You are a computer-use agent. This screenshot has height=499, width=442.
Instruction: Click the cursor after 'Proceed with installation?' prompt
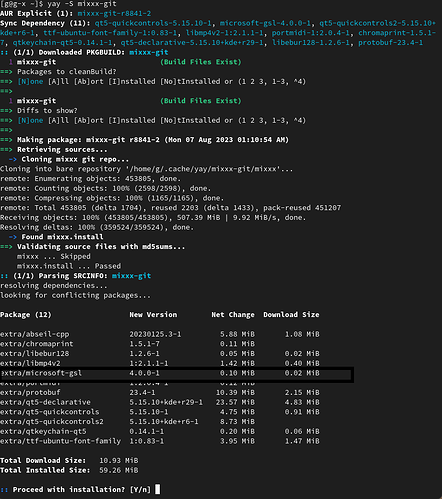click(x=158, y=489)
